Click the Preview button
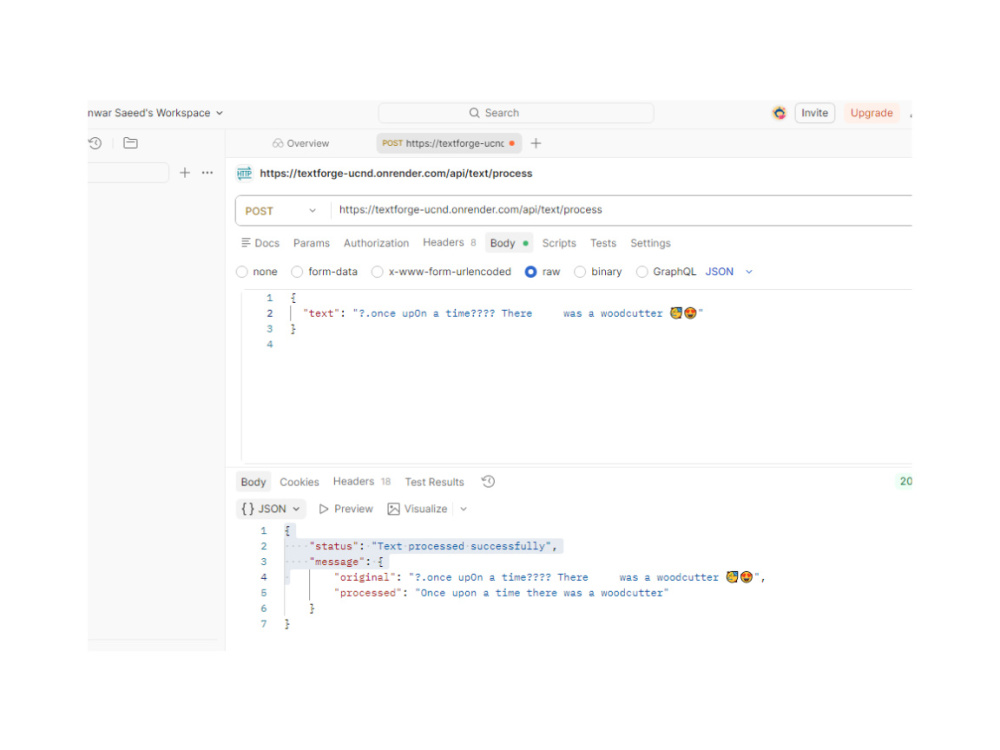 click(x=346, y=509)
